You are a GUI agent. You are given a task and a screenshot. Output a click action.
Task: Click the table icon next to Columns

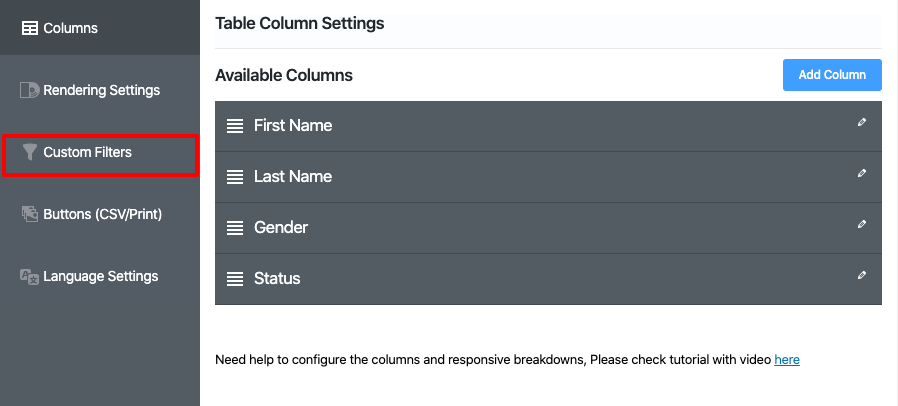tap(30, 28)
